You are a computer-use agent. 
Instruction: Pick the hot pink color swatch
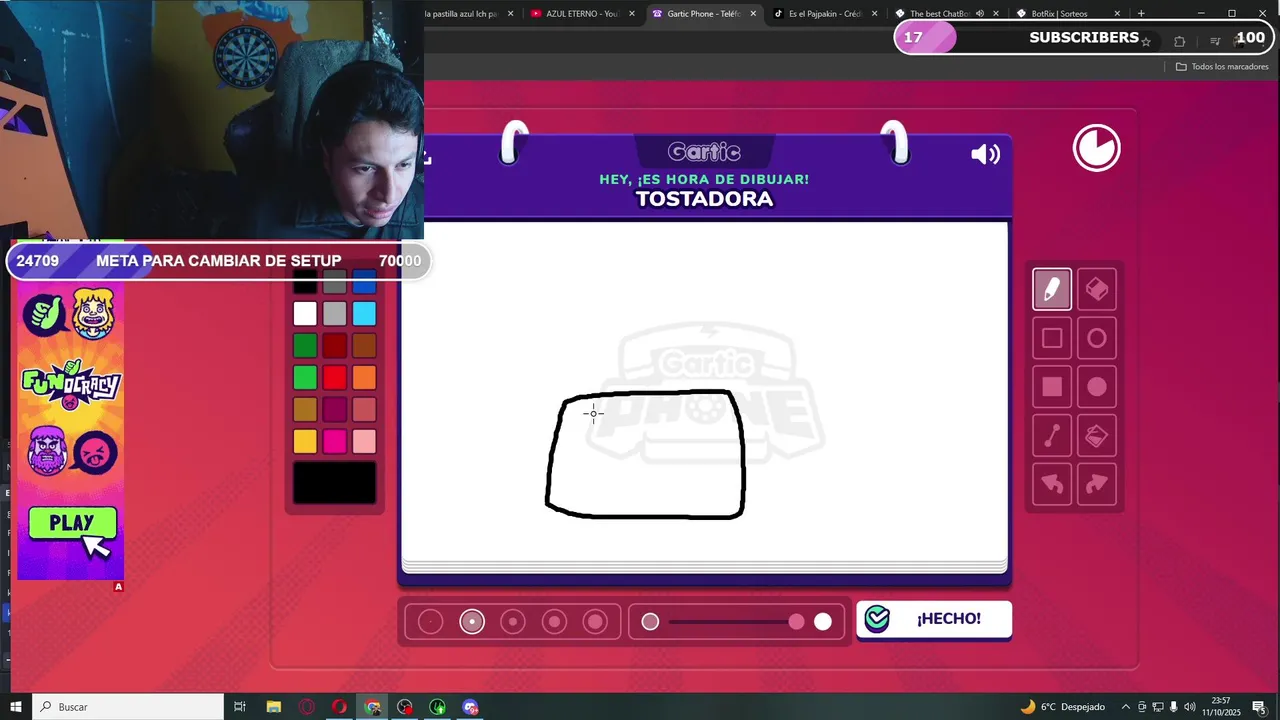335,441
